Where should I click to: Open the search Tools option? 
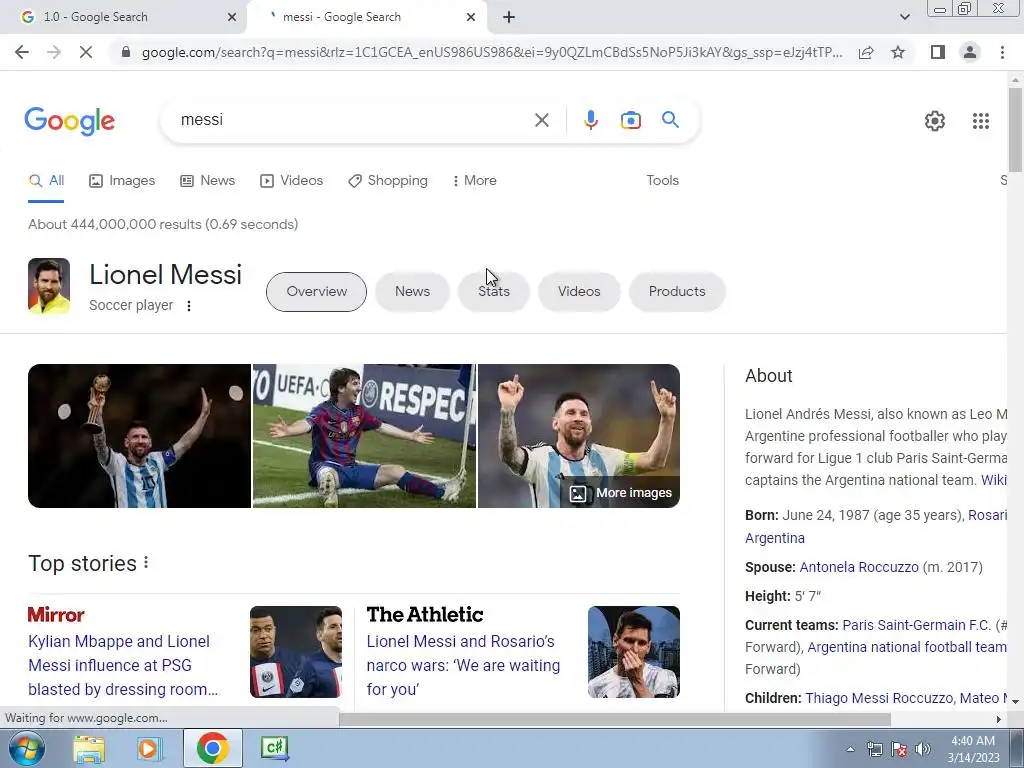point(662,180)
